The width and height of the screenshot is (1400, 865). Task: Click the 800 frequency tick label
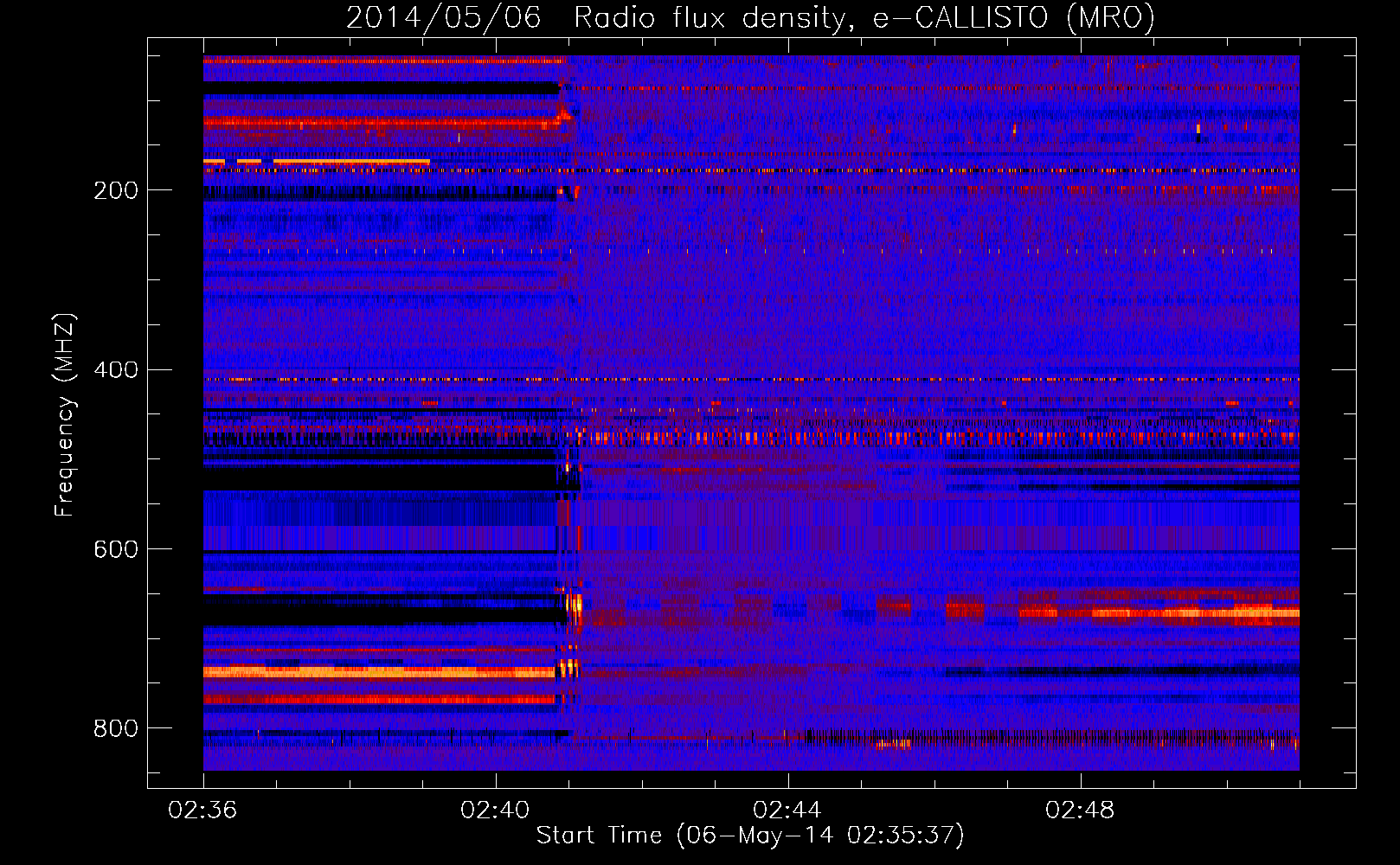116,728
